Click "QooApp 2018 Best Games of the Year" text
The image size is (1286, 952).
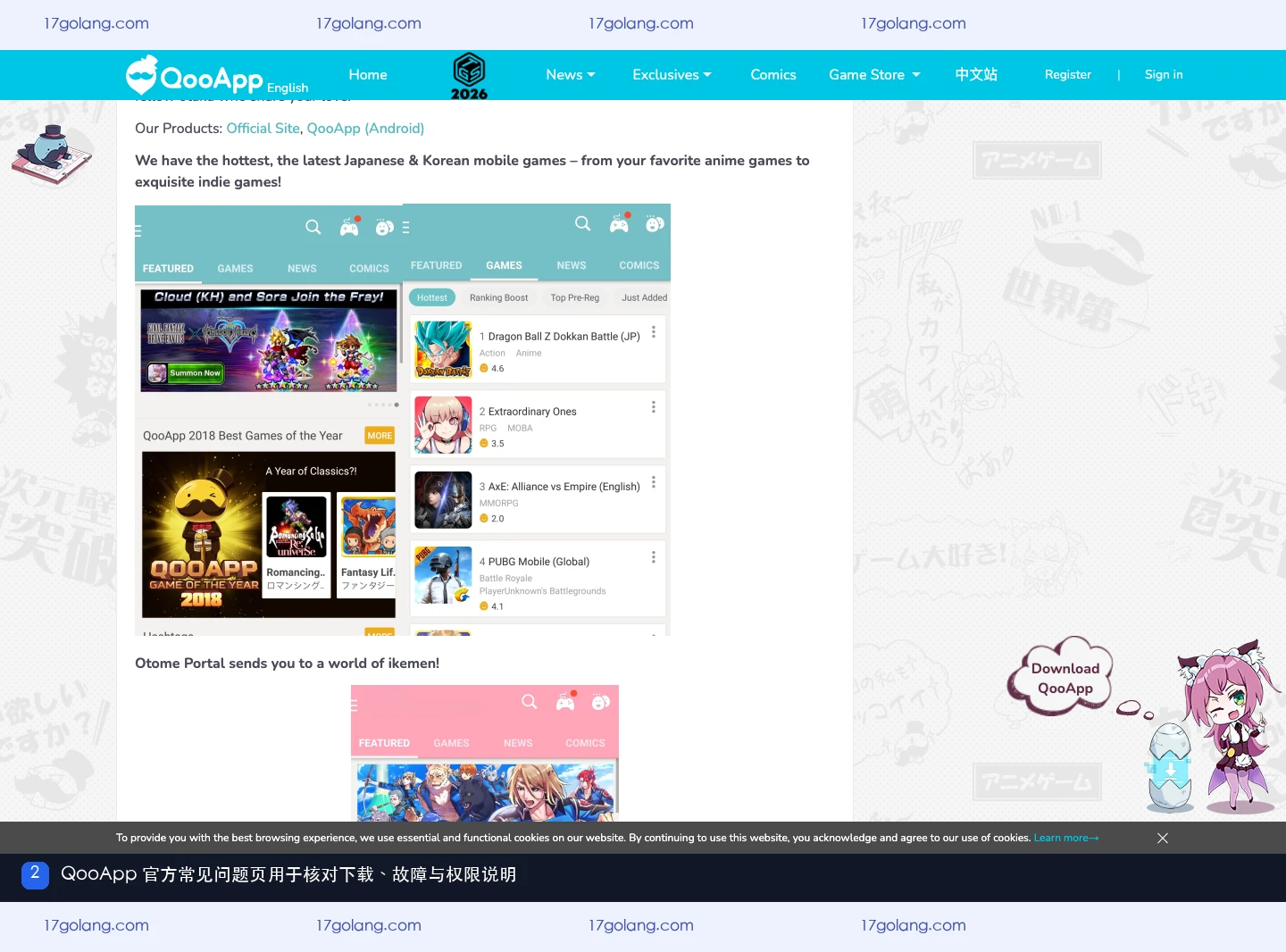pos(243,436)
